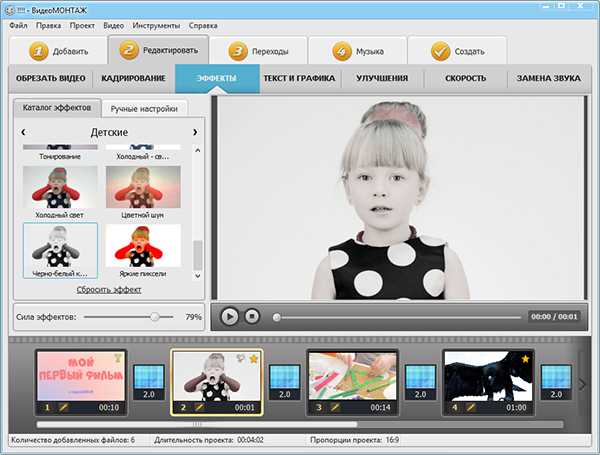
Task: Adjust the Сила эффектов slider handle
Action: 155,317
